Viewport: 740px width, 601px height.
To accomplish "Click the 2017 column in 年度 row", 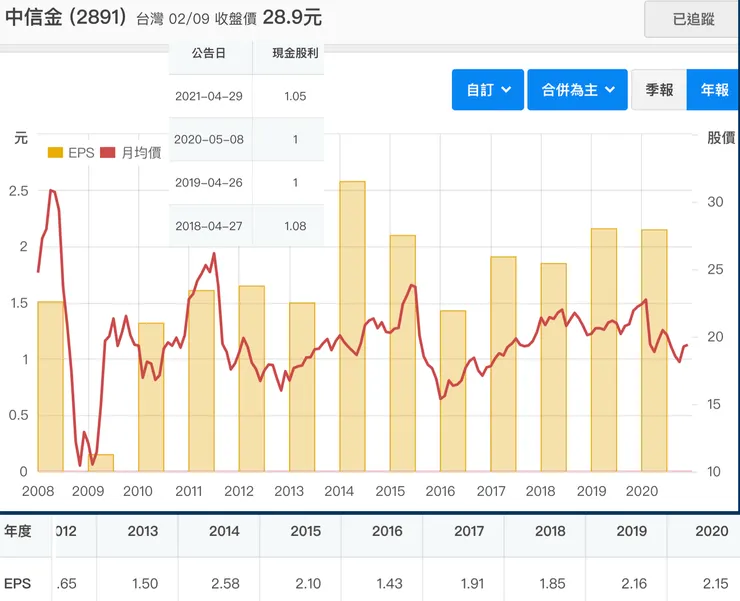I will tap(469, 531).
